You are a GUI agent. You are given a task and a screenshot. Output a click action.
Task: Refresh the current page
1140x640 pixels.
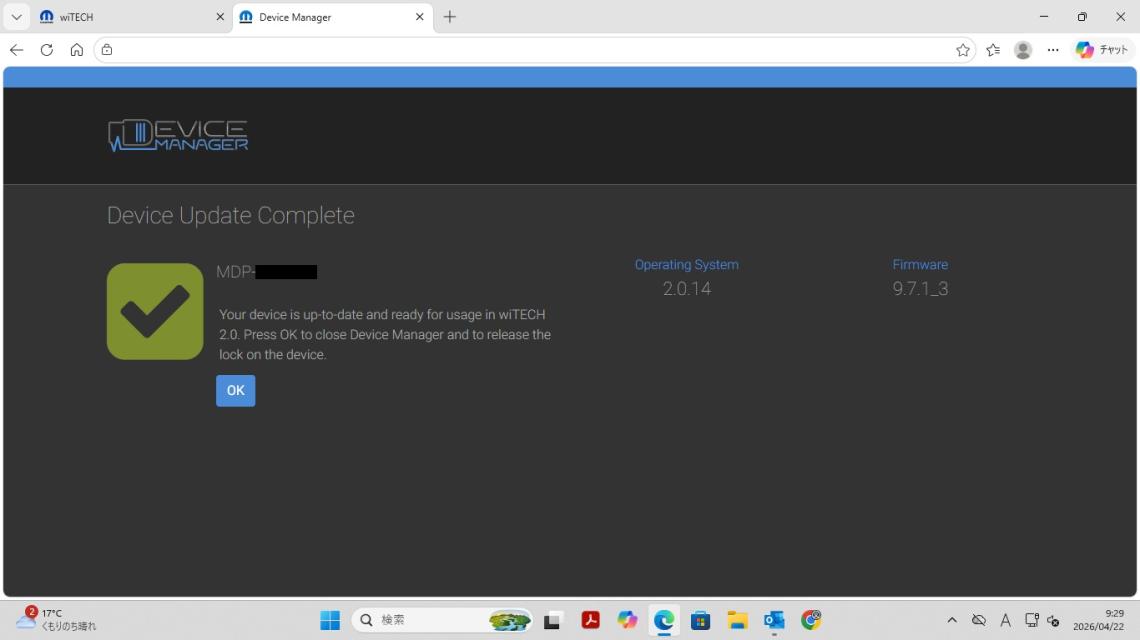click(x=46, y=50)
